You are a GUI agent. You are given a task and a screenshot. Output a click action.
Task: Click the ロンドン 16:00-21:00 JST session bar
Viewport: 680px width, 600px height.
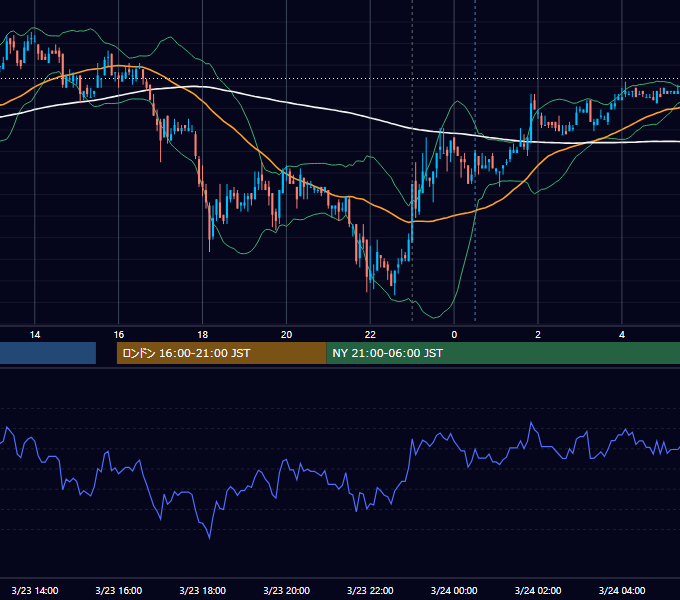click(x=222, y=353)
